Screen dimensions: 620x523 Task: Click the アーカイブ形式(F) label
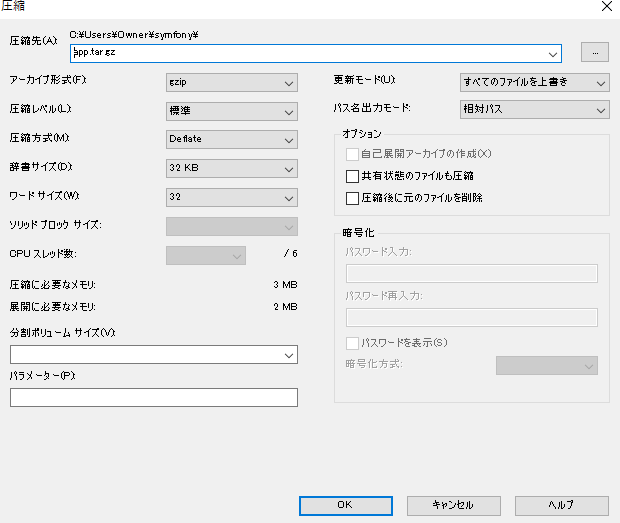[x=48, y=80]
